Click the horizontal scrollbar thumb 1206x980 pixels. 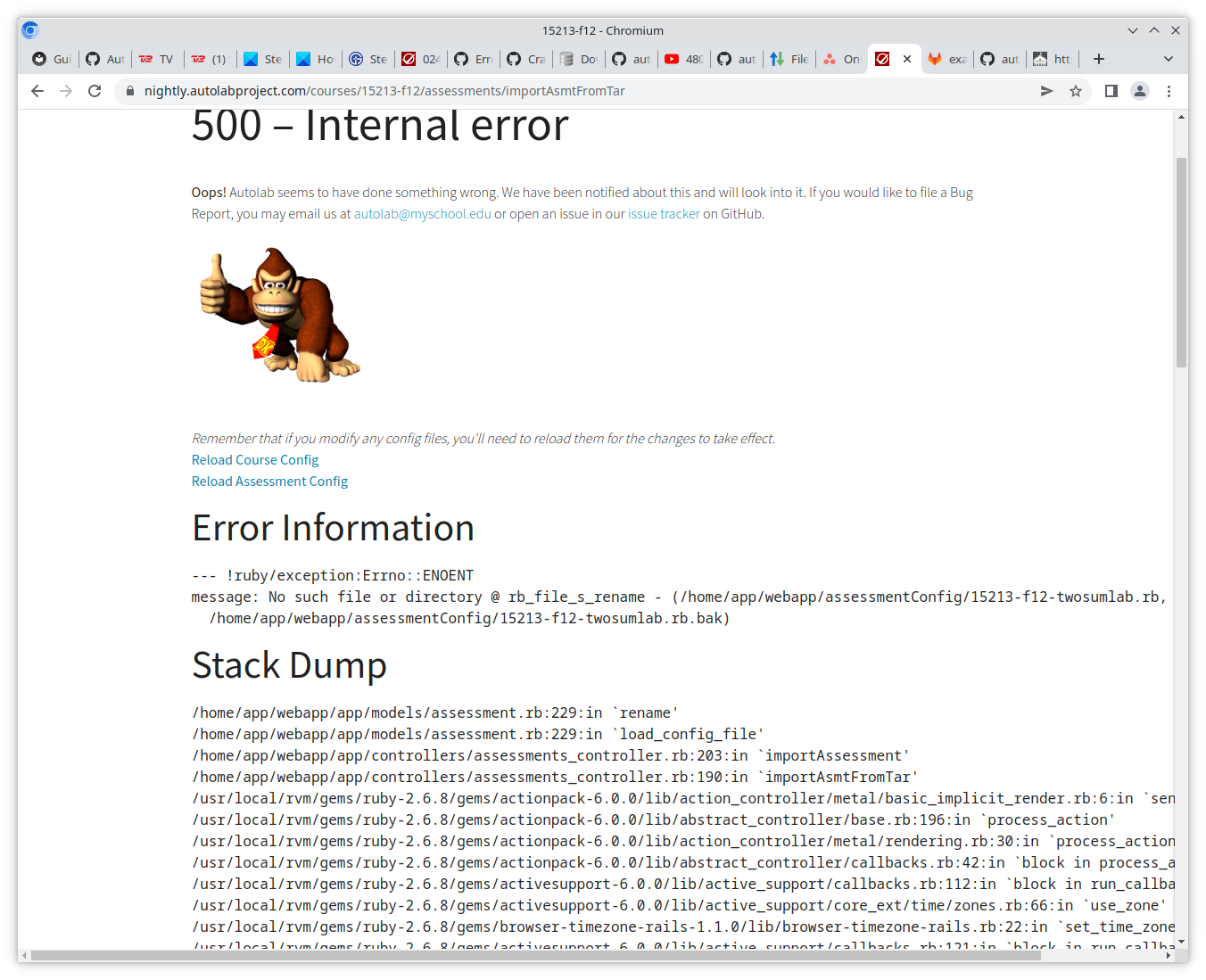(535, 955)
